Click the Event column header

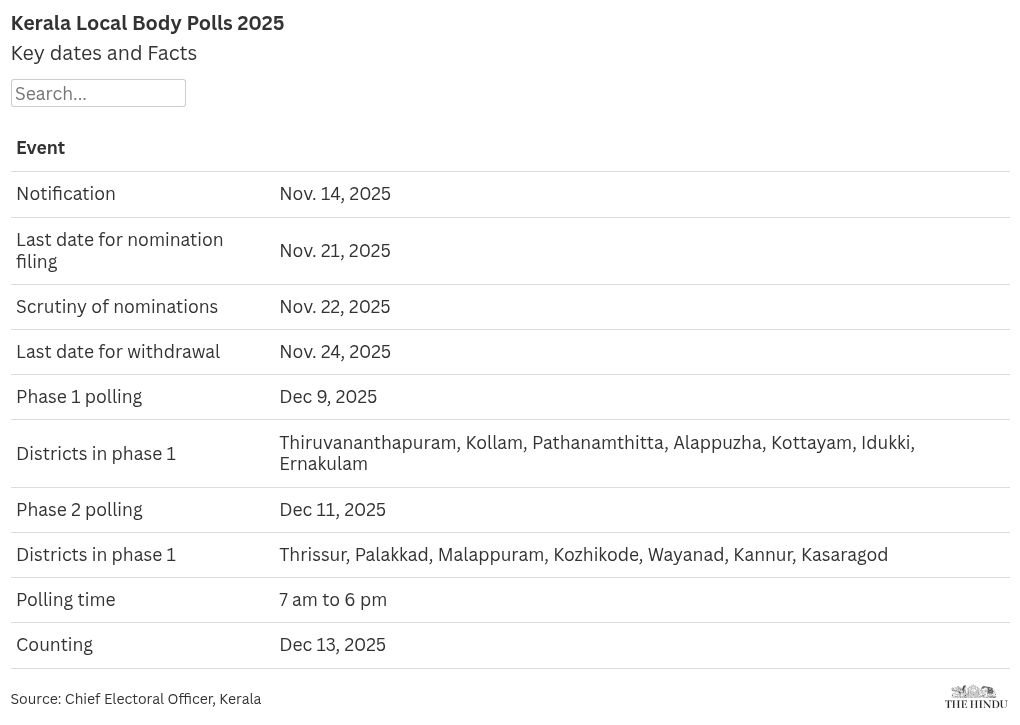pyautogui.click(x=40, y=148)
